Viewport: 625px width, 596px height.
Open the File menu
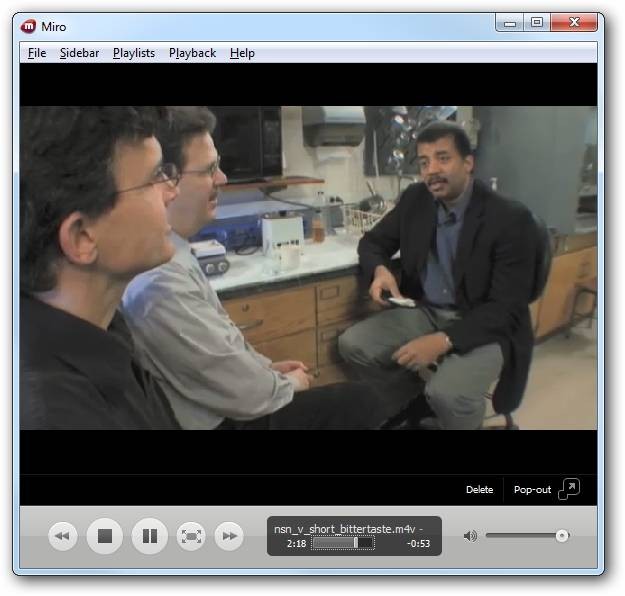(x=37, y=53)
